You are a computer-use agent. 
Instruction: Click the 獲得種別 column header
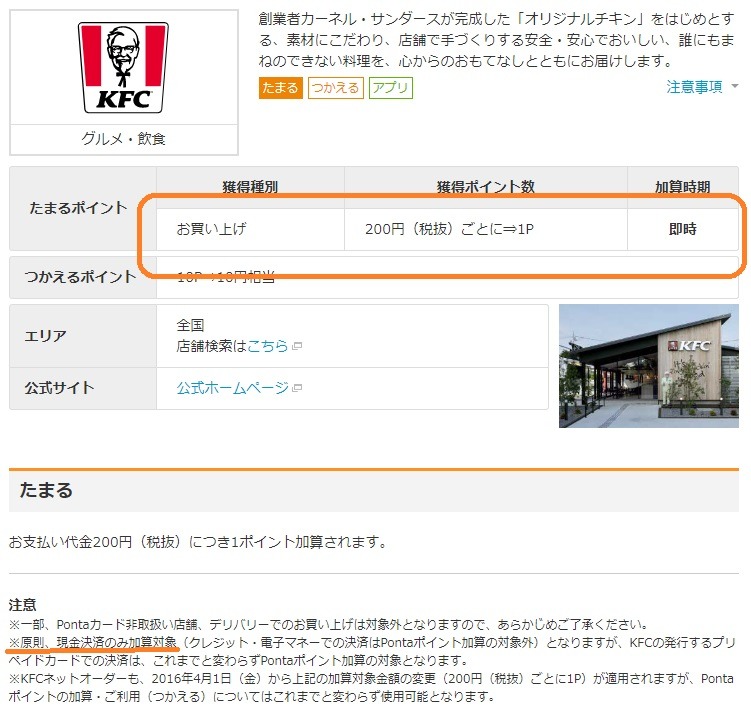(250, 186)
